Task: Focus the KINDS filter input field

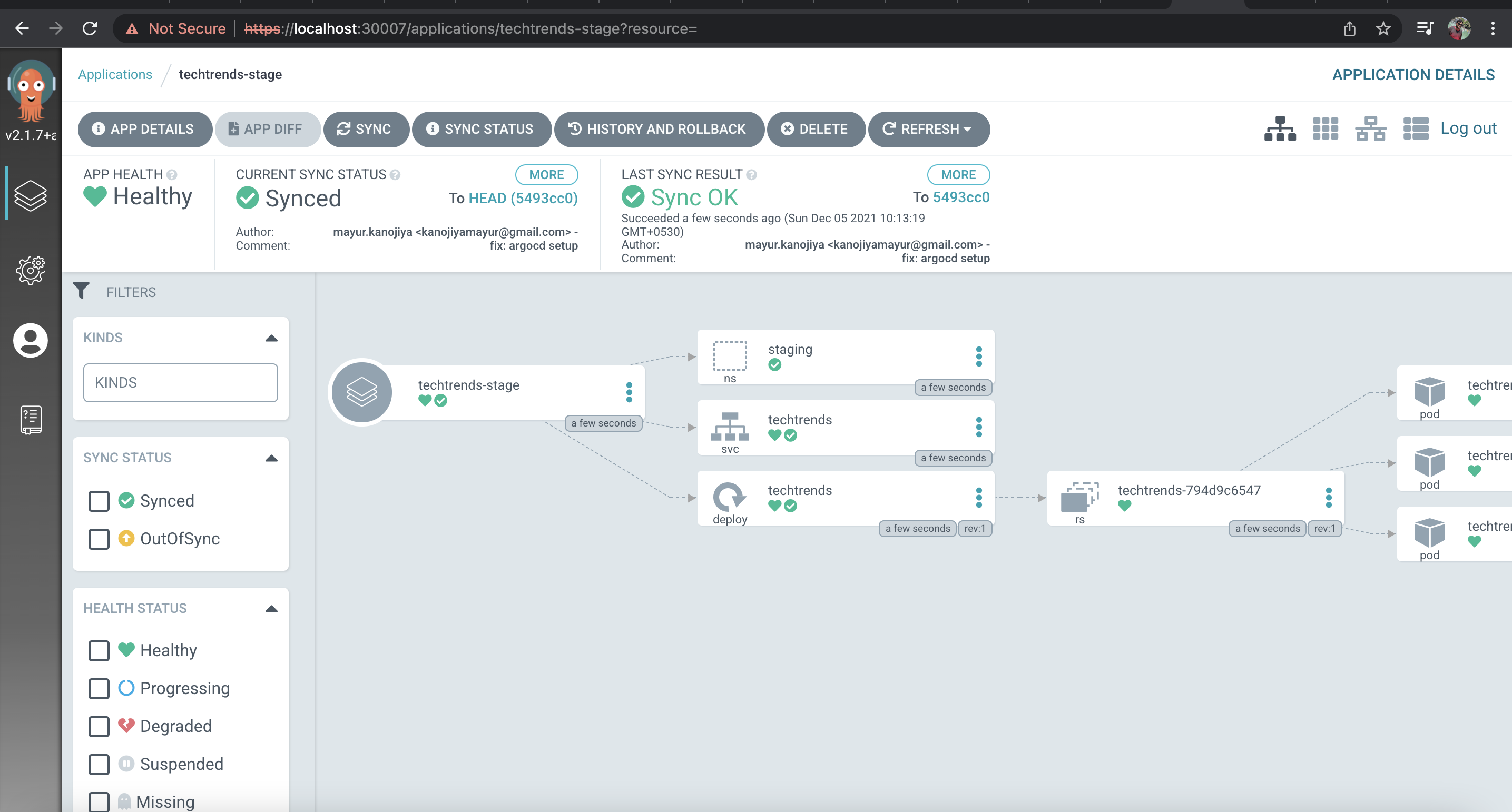Action: pos(180,382)
